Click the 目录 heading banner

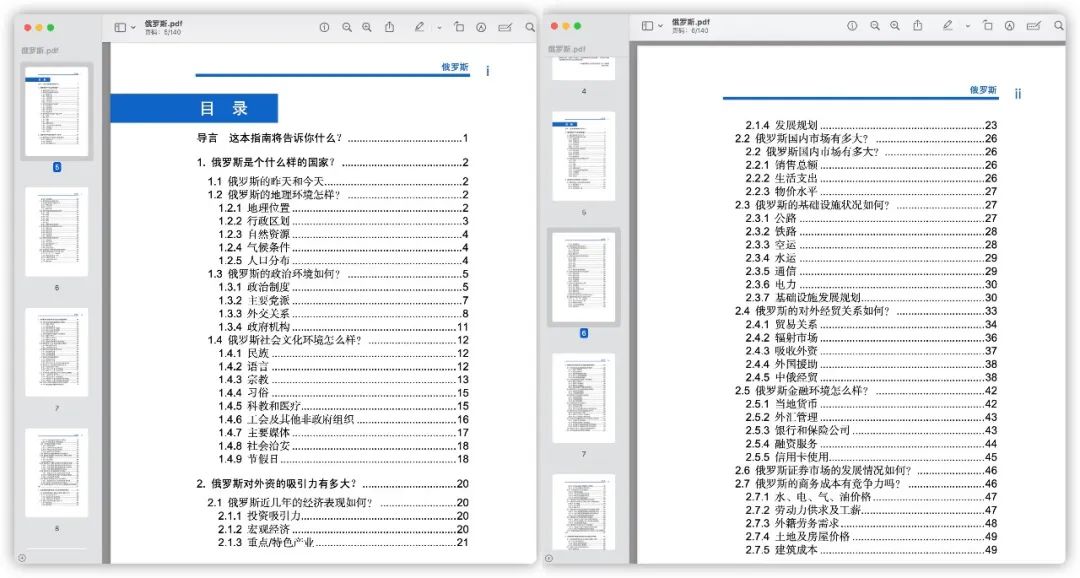coord(194,108)
